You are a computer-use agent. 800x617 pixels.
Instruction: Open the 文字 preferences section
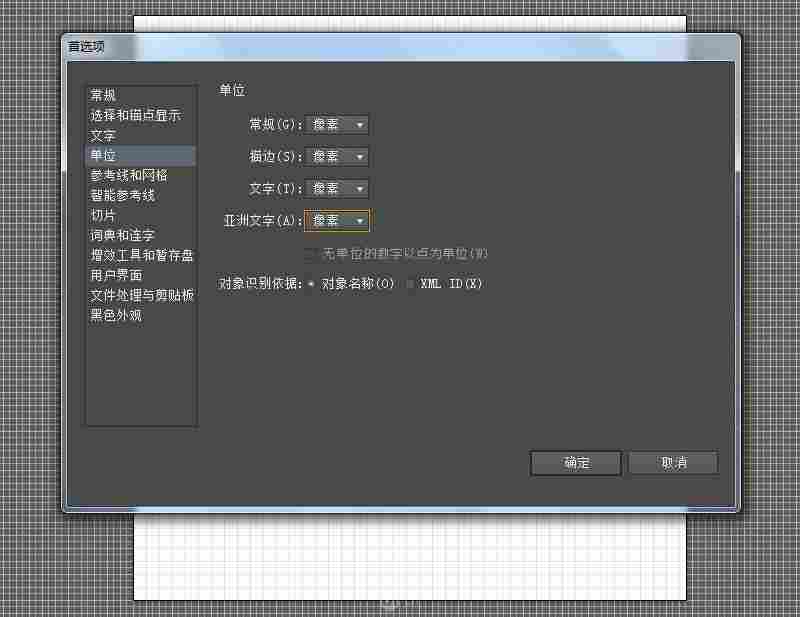(103, 135)
